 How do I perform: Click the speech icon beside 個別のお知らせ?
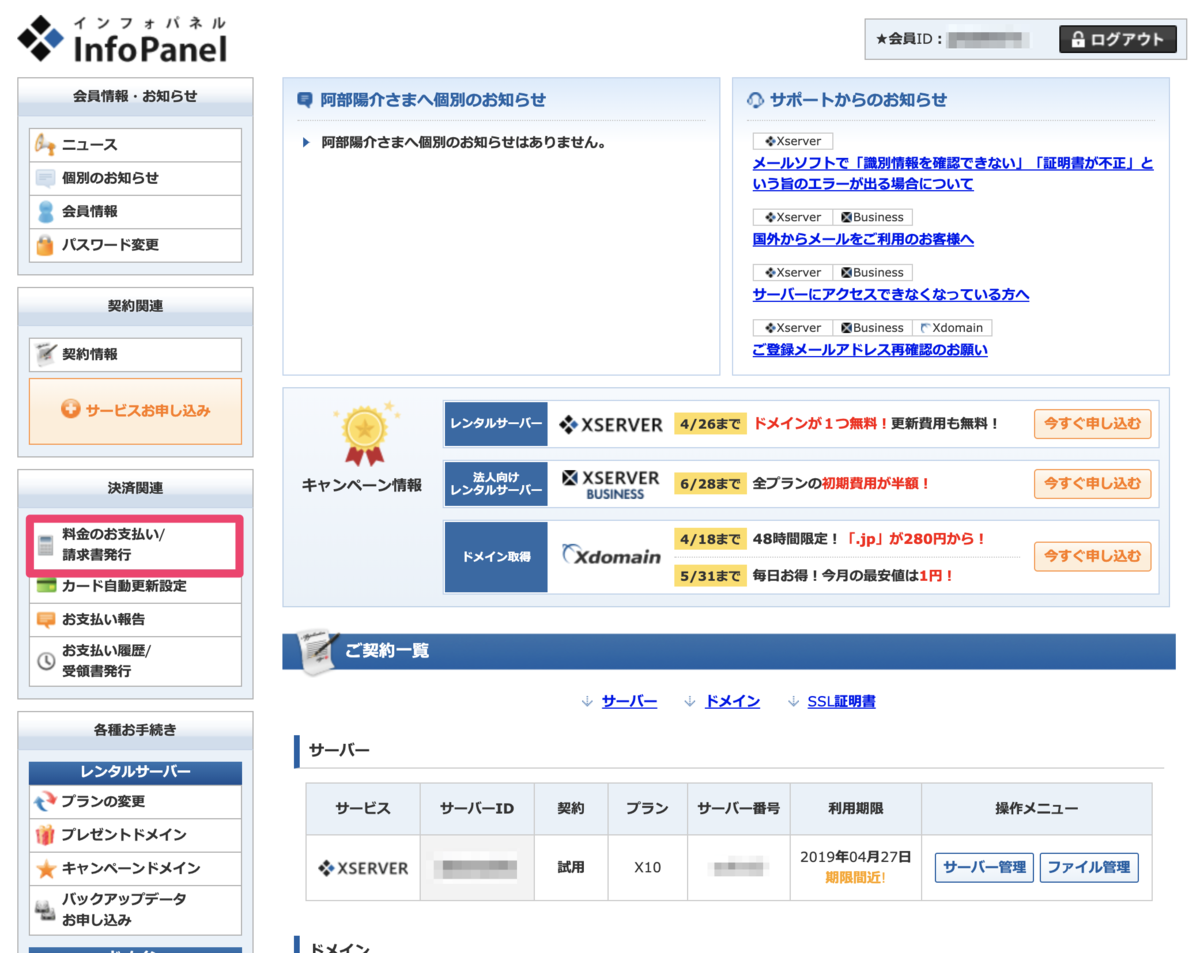click(x=45, y=179)
